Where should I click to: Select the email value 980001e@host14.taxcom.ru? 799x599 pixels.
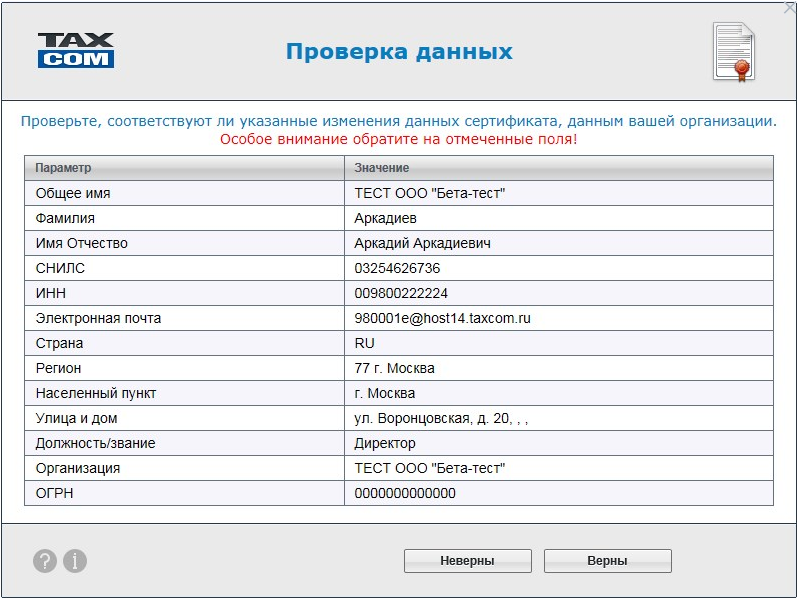click(442, 318)
